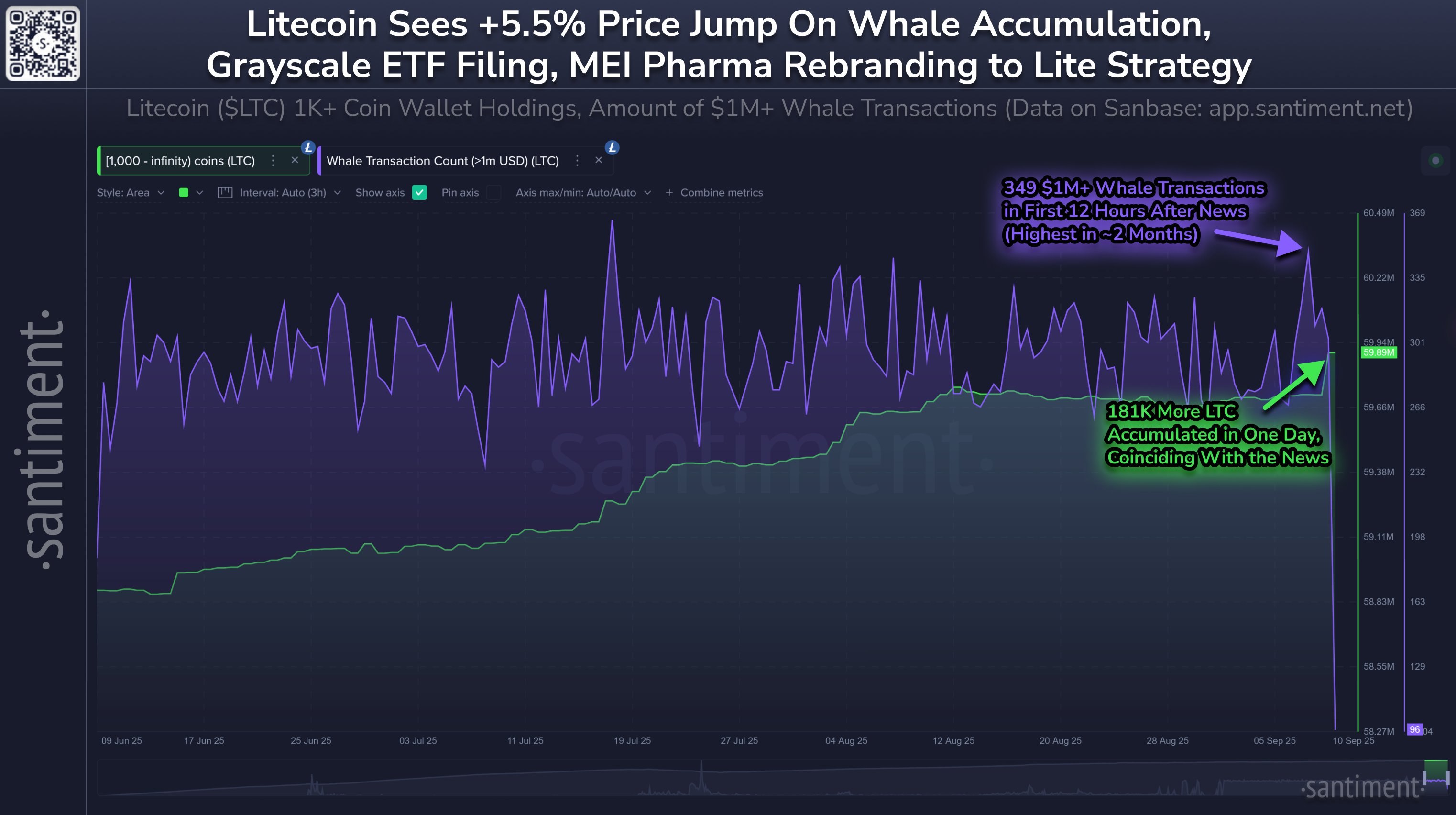
Task: Open options menu on the coins metric chip
Action: coord(272,160)
